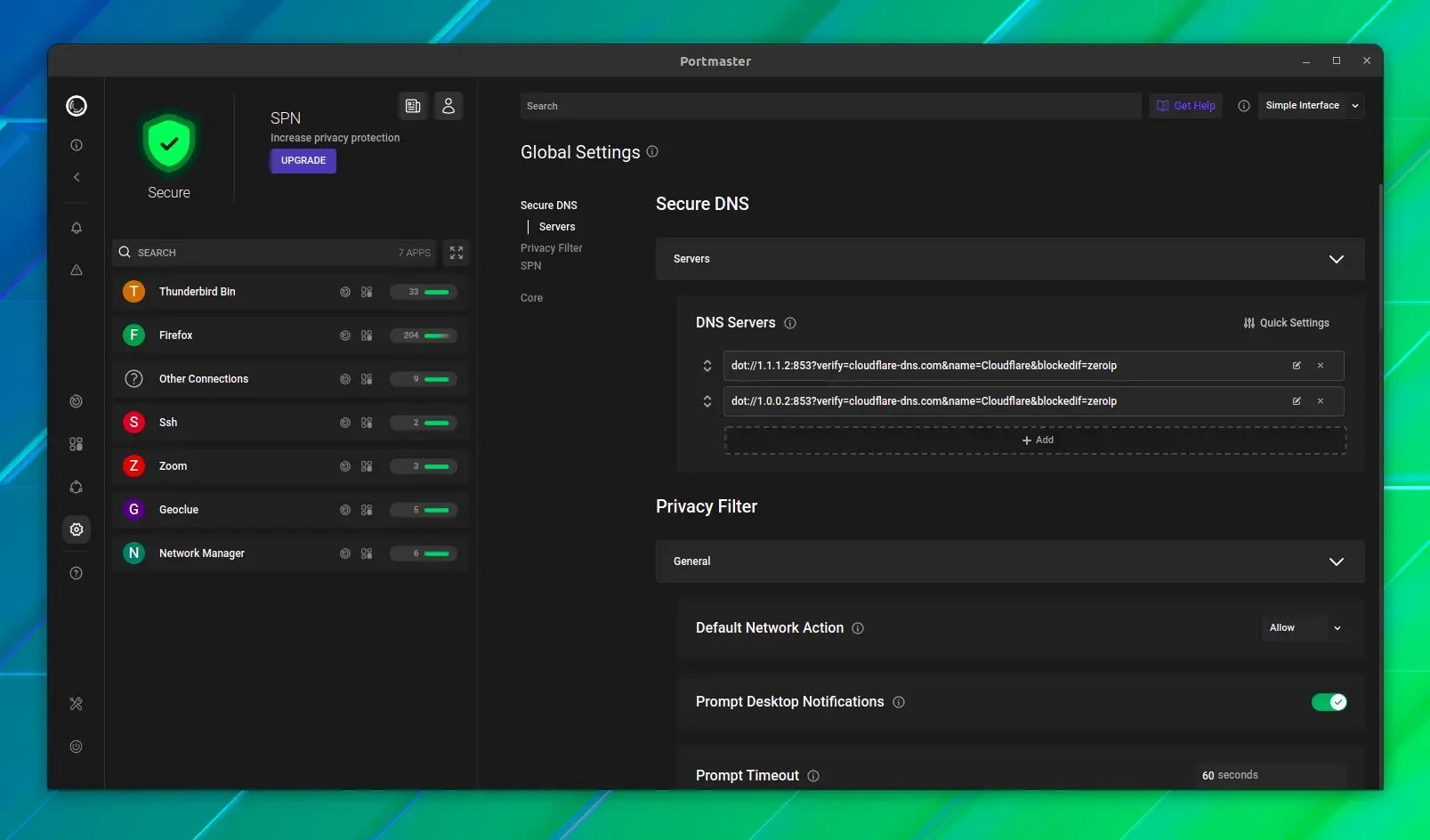Toggle Prompt Desktop Notifications switch
This screenshot has width=1430, height=840.
click(x=1329, y=702)
